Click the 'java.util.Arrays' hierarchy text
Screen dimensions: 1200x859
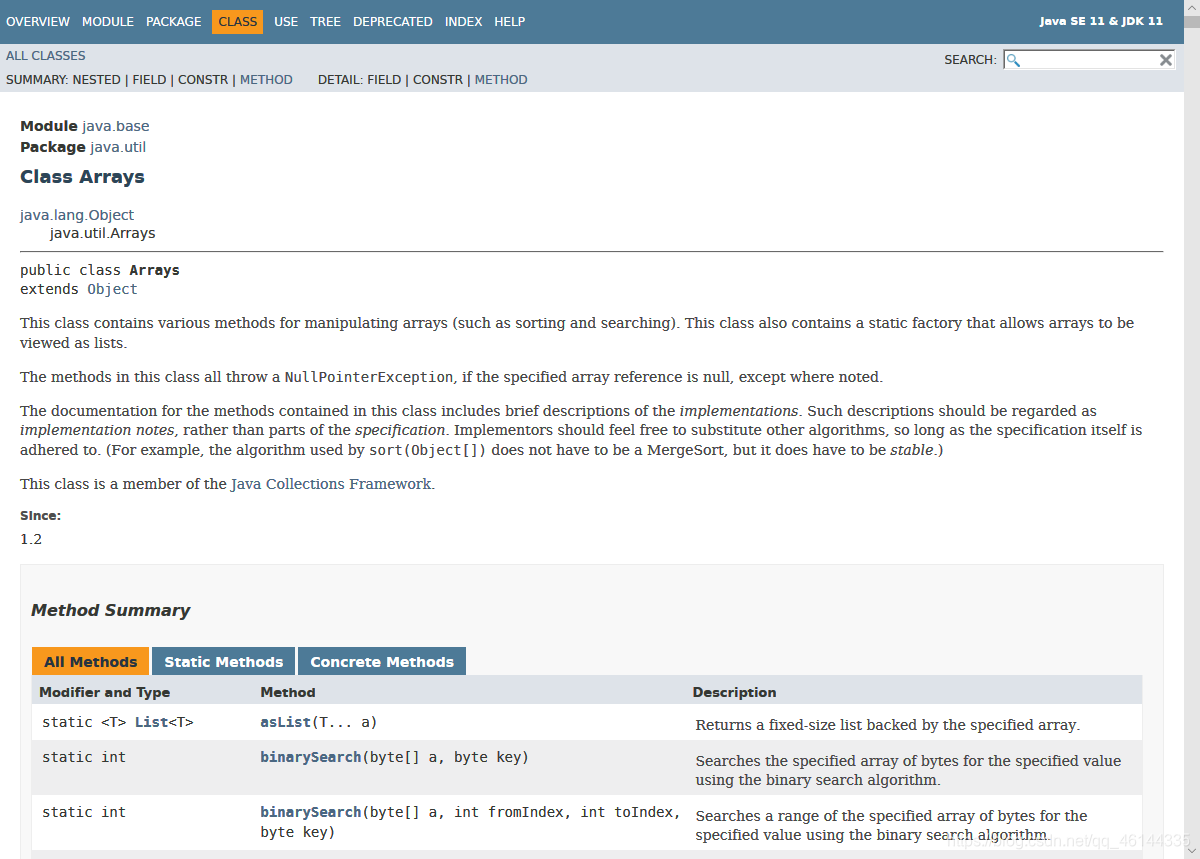tap(103, 233)
